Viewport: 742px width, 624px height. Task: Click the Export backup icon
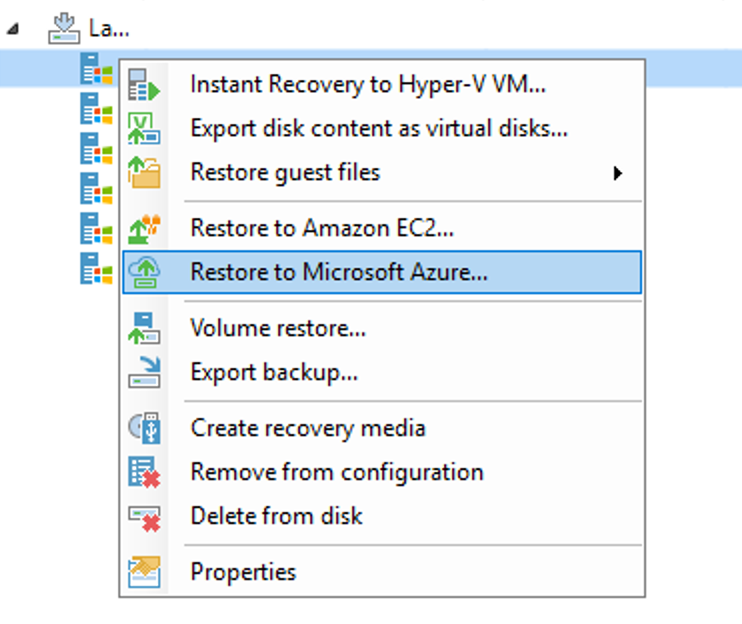(145, 372)
